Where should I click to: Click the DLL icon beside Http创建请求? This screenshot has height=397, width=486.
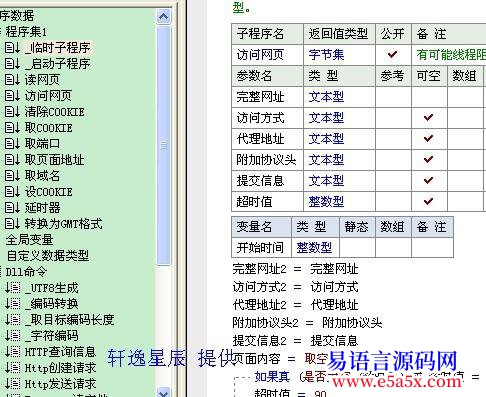pyautogui.click(x=12, y=368)
